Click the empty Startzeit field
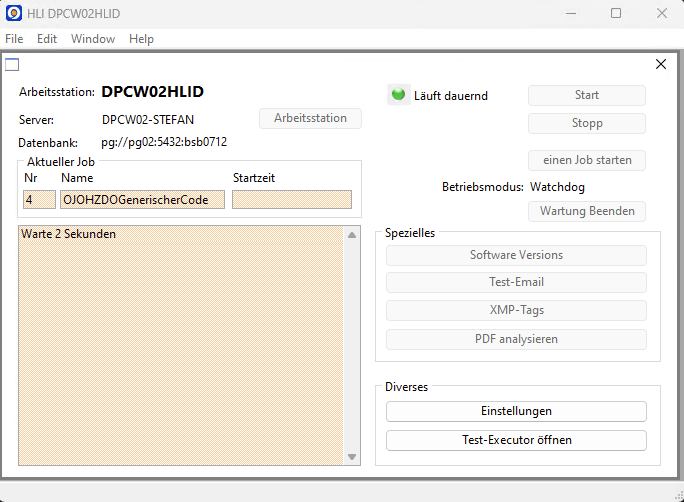 (x=291, y=200)
